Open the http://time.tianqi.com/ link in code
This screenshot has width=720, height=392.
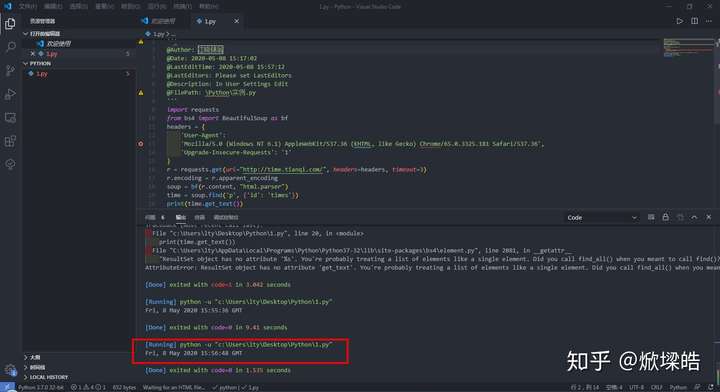(282, 169)
